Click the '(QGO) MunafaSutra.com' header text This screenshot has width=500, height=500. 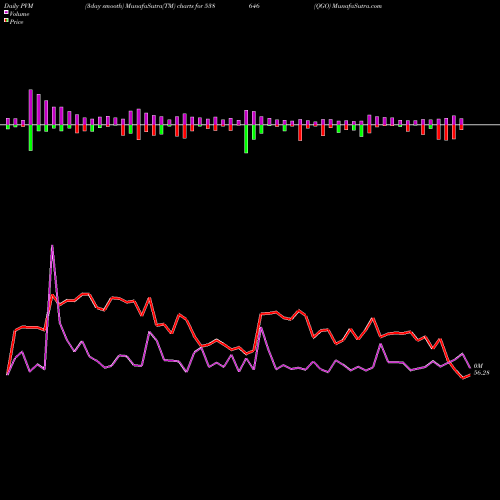pyautogui.click(x=348, y=6)
